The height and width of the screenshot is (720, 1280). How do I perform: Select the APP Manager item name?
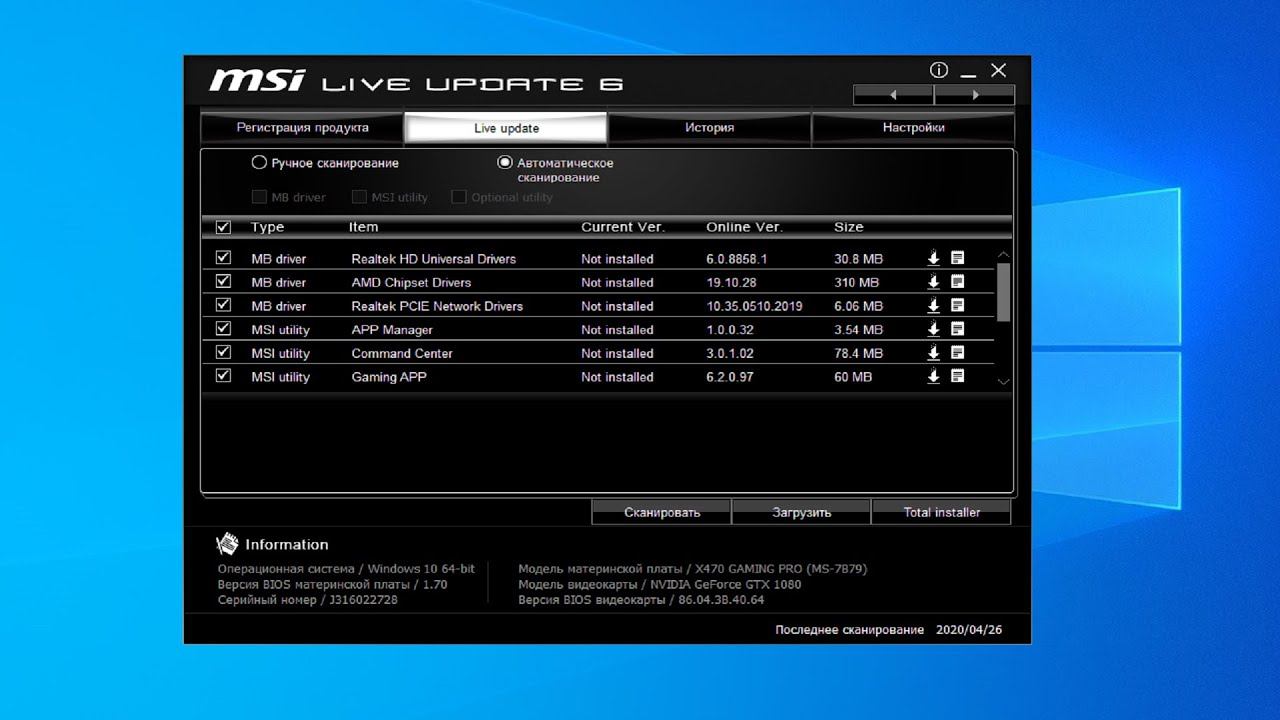coord(392,330)
